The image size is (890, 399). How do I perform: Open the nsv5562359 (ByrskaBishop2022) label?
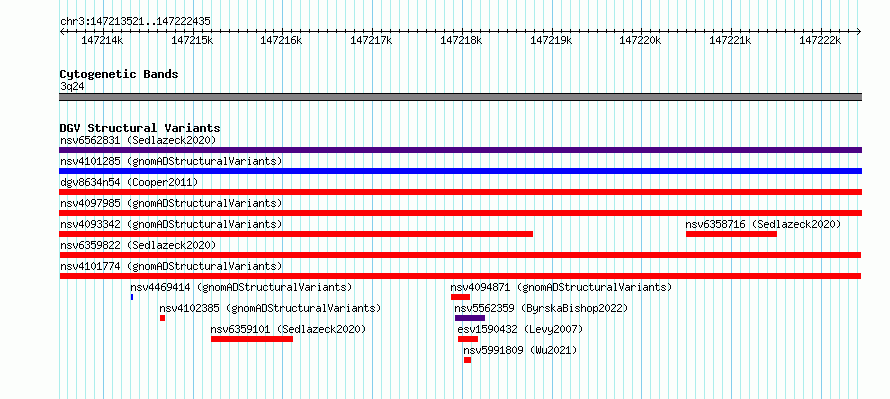tap(541, 308)
